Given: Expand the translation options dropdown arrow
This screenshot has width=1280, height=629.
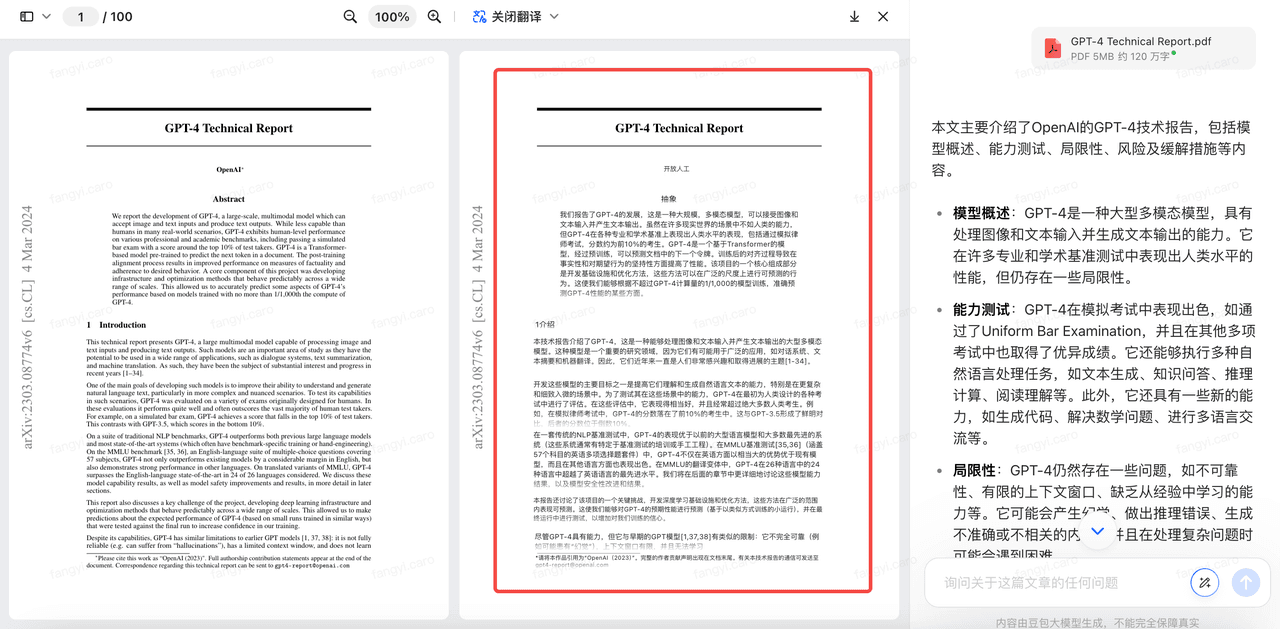Looking at the screenshot, I should pyautogui.click(x=554, y=17).
